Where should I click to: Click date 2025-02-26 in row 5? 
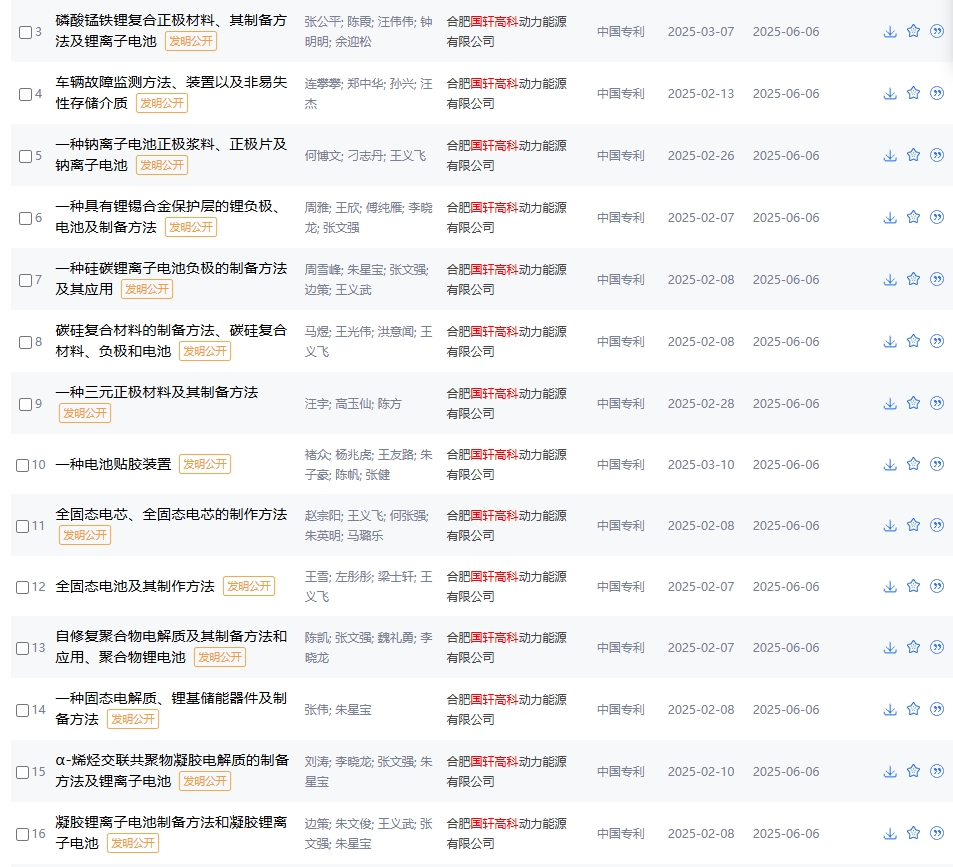(701, 156)
